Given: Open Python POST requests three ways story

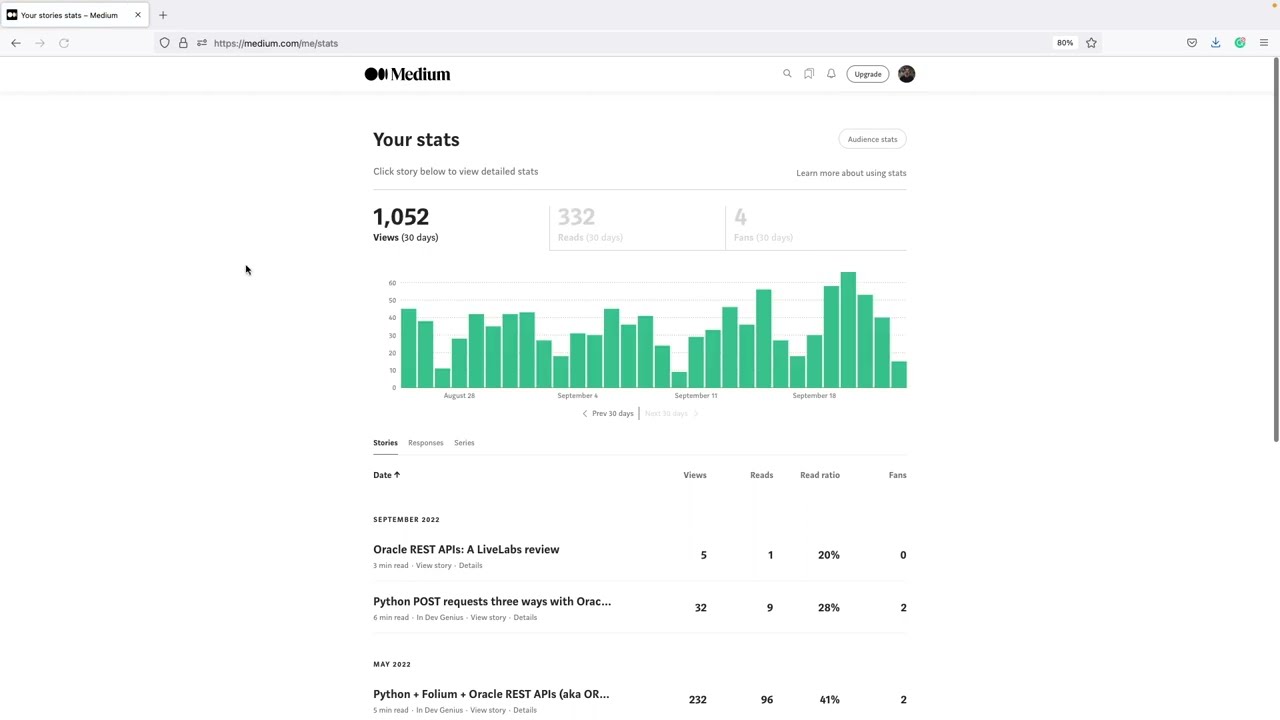Looking at the screenshot, I should point(492,601).
